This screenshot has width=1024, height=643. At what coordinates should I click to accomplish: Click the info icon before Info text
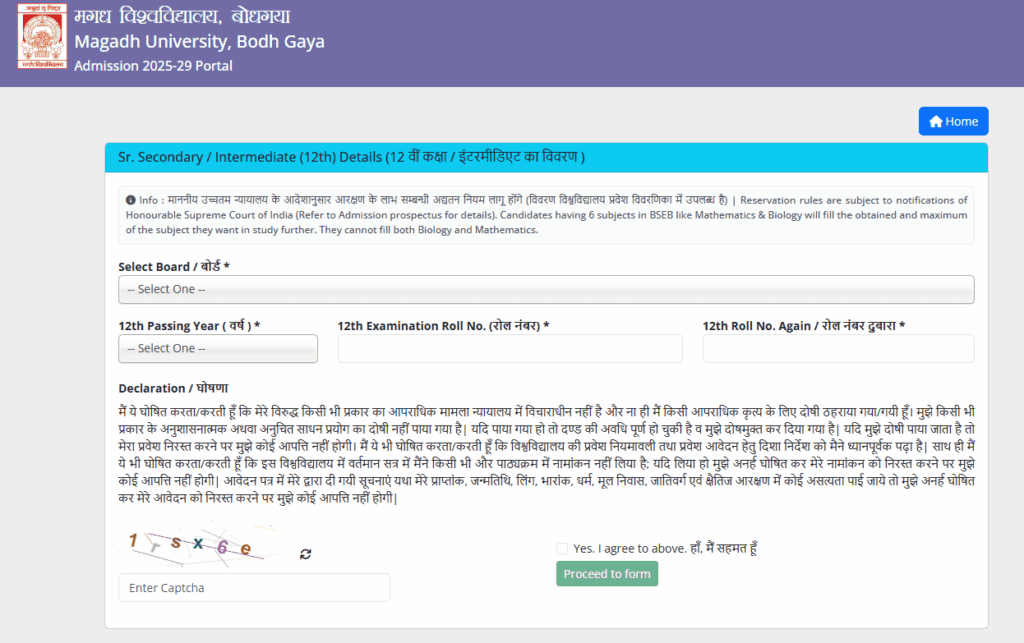(x=131, y=200)
